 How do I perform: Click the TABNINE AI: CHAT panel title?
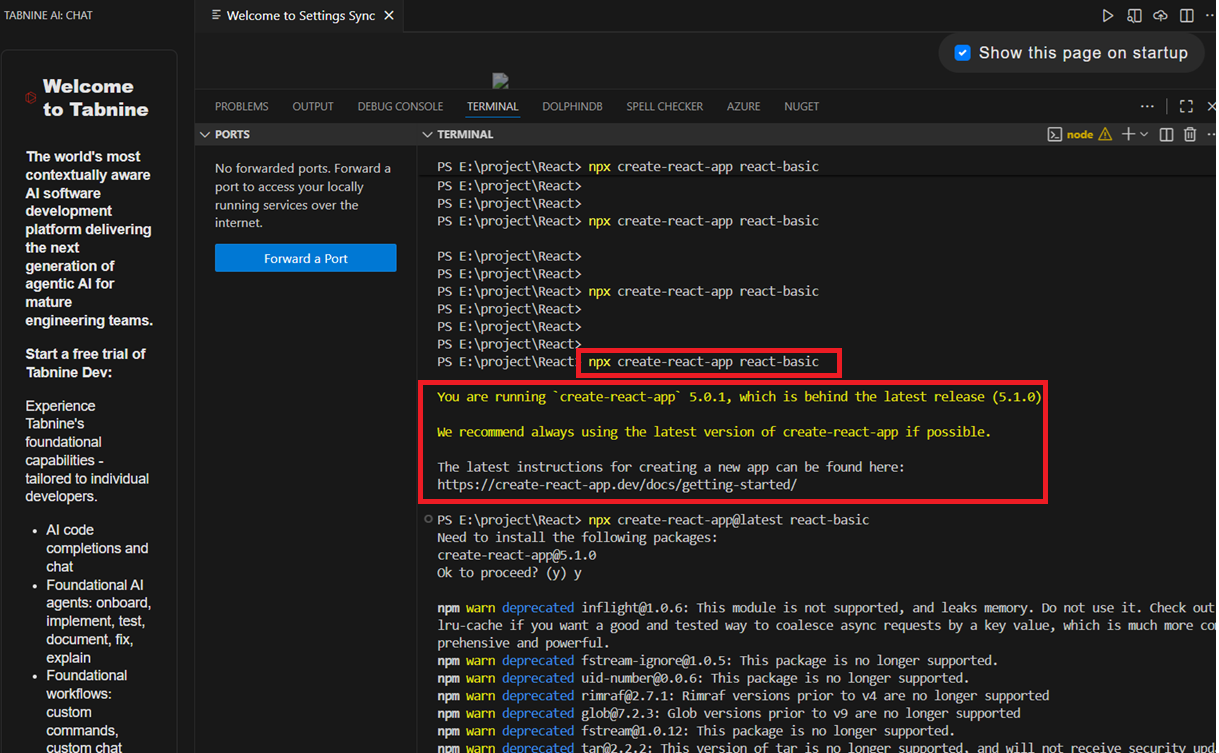pyautogui.click(x=48, y=16)
